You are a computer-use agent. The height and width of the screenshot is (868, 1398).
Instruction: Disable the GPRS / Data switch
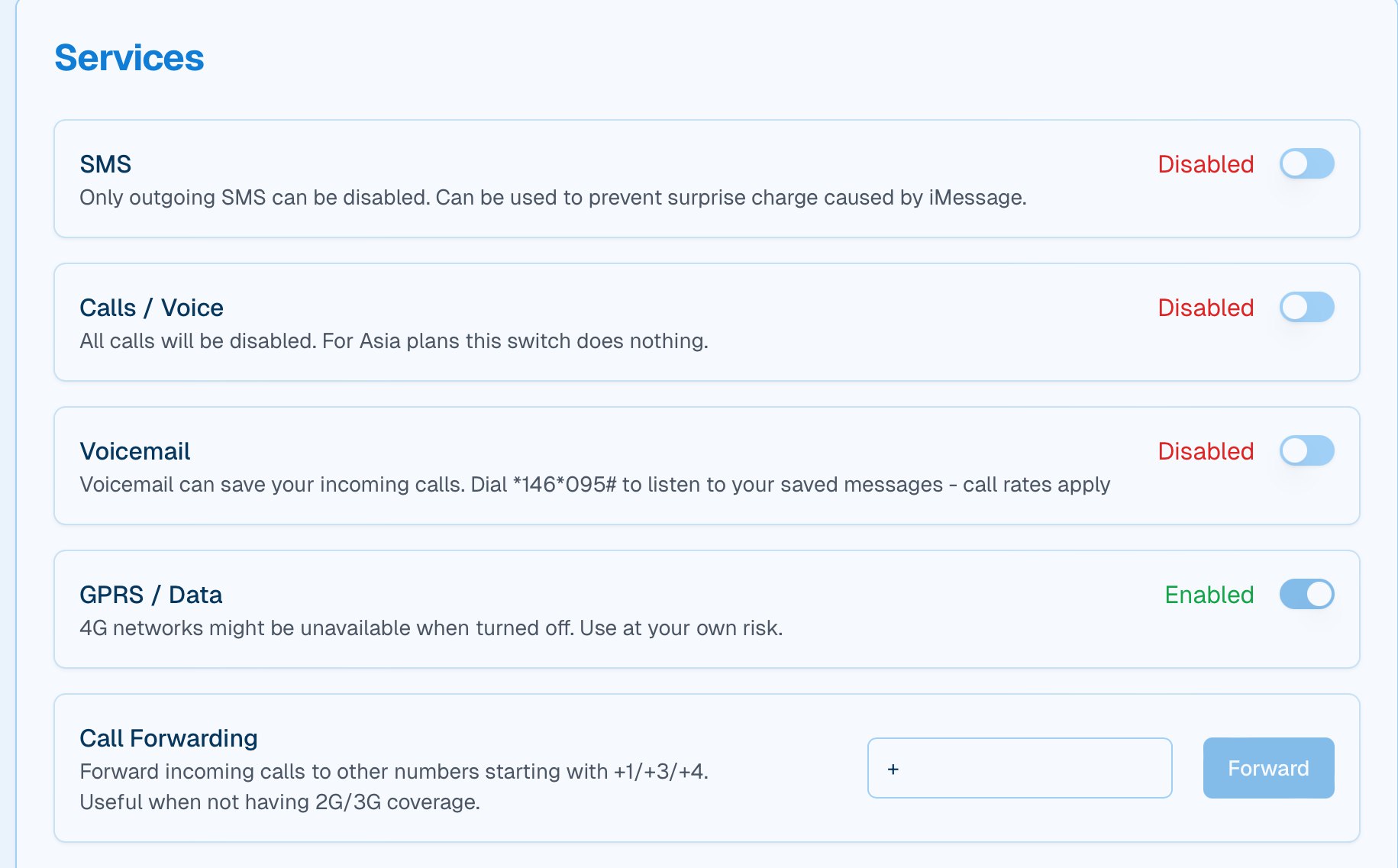(x=1306, y=594)
